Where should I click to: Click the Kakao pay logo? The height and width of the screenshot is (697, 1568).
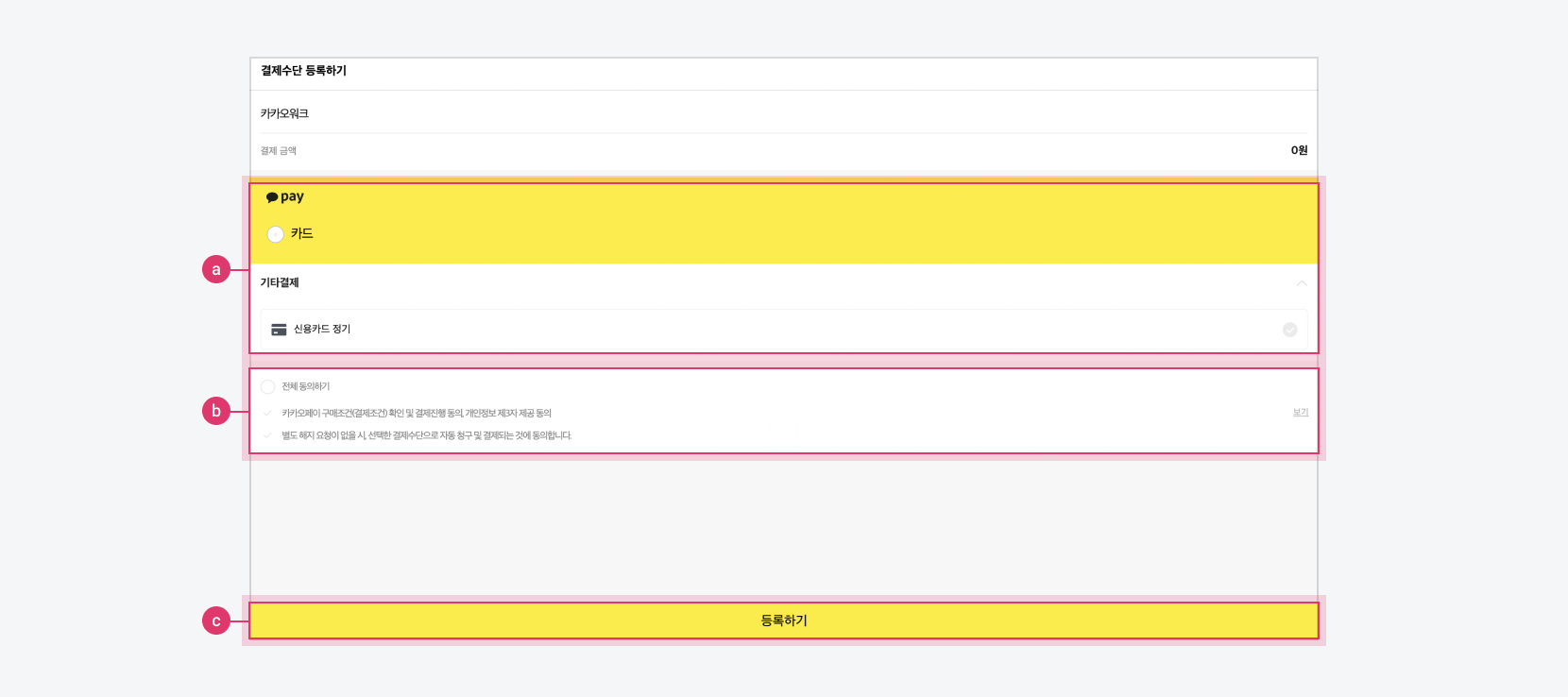click(284, 196)
